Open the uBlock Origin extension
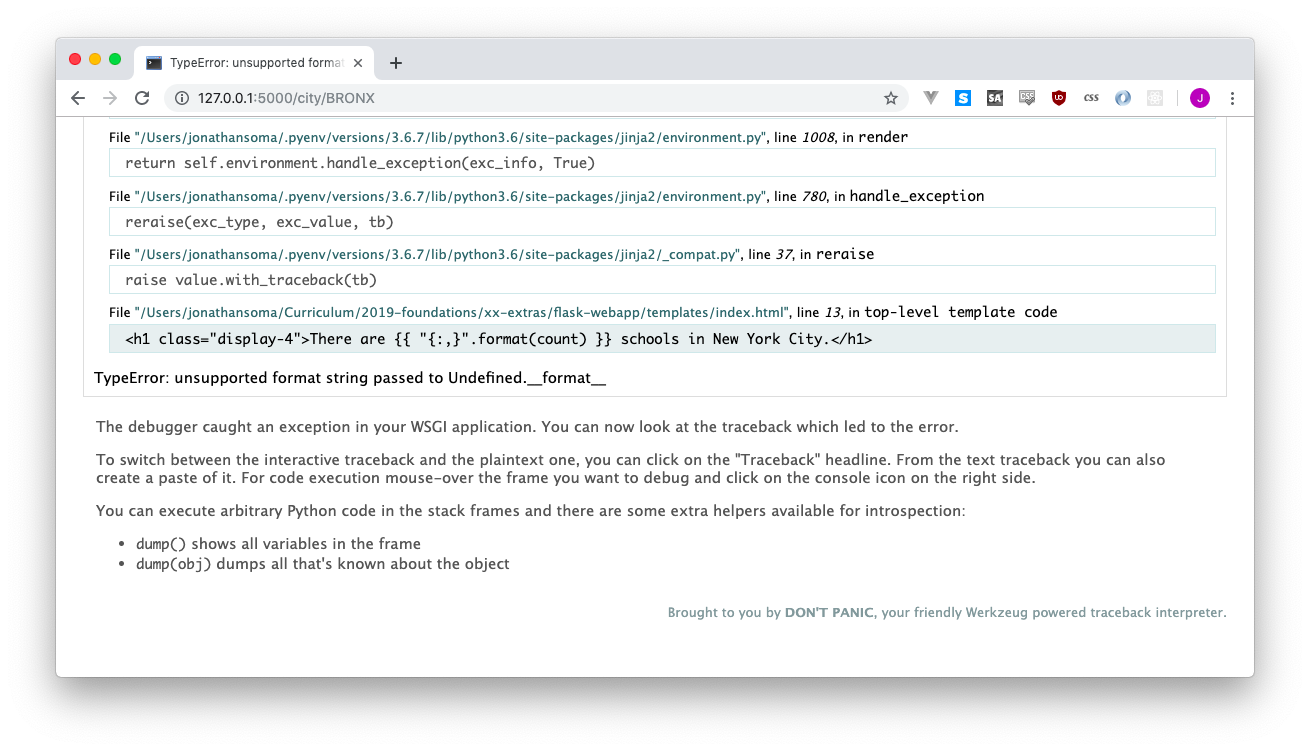Screen dimensions: 1310x751 [x=1059, y=98]
